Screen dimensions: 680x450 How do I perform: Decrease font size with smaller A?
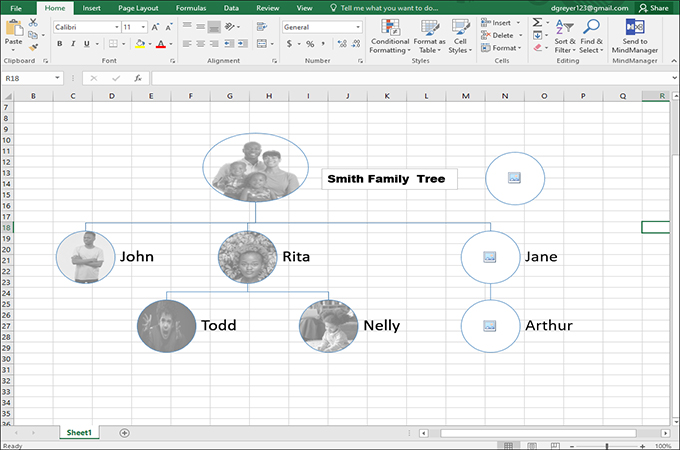point(169,27)
